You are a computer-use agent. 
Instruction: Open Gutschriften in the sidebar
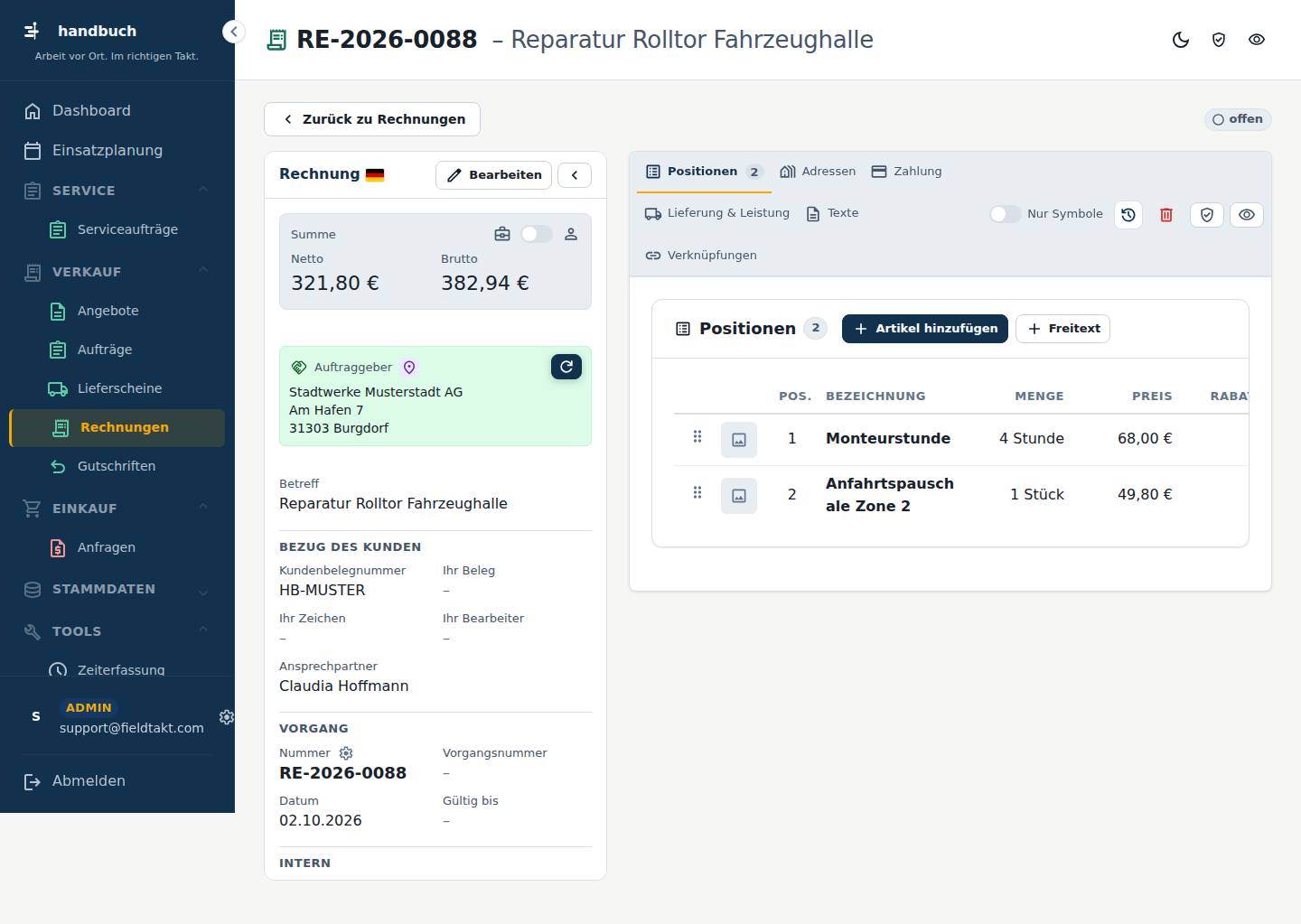(x=117, y=466)
